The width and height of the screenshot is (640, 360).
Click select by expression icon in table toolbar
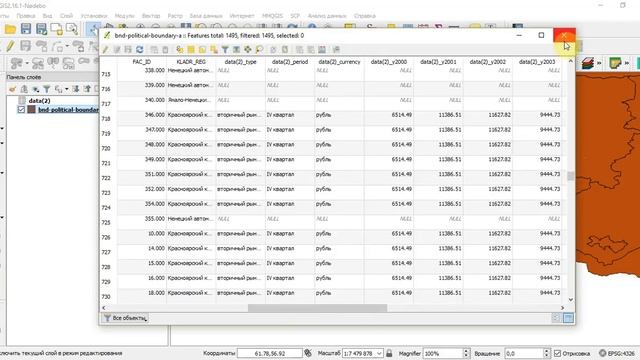coord(180,49)
